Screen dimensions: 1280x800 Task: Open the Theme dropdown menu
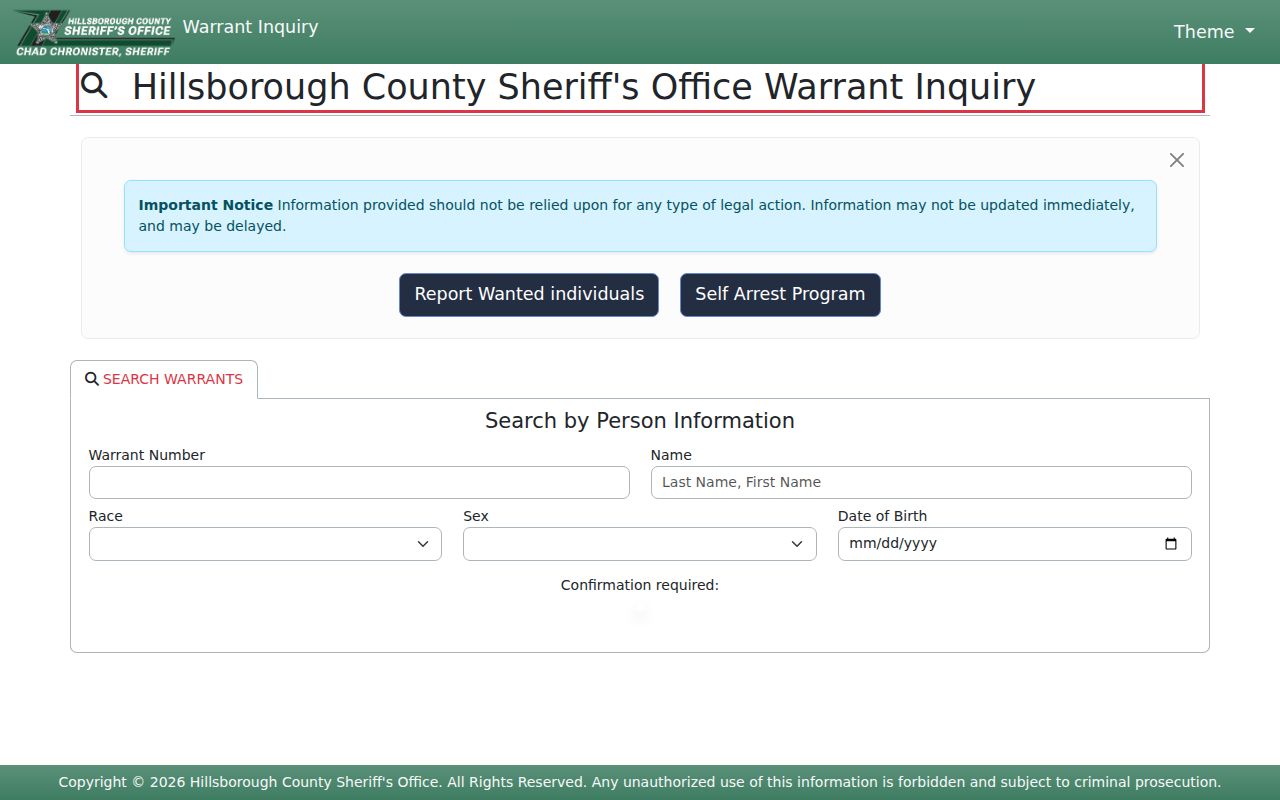(1214, 32)
